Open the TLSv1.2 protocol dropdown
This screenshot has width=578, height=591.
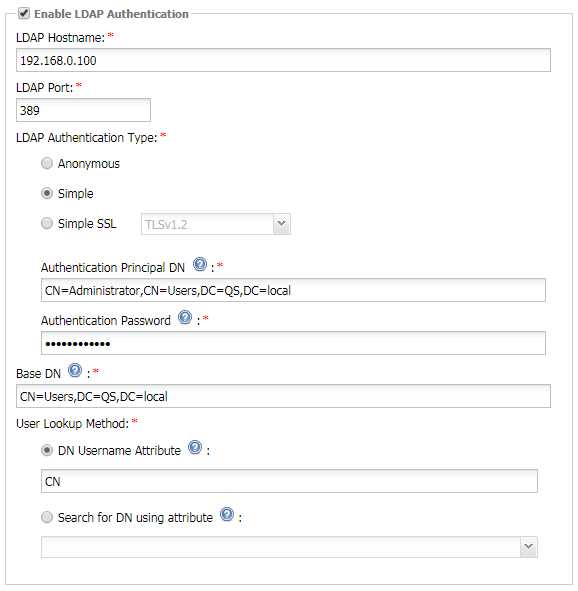coord(216,224)
